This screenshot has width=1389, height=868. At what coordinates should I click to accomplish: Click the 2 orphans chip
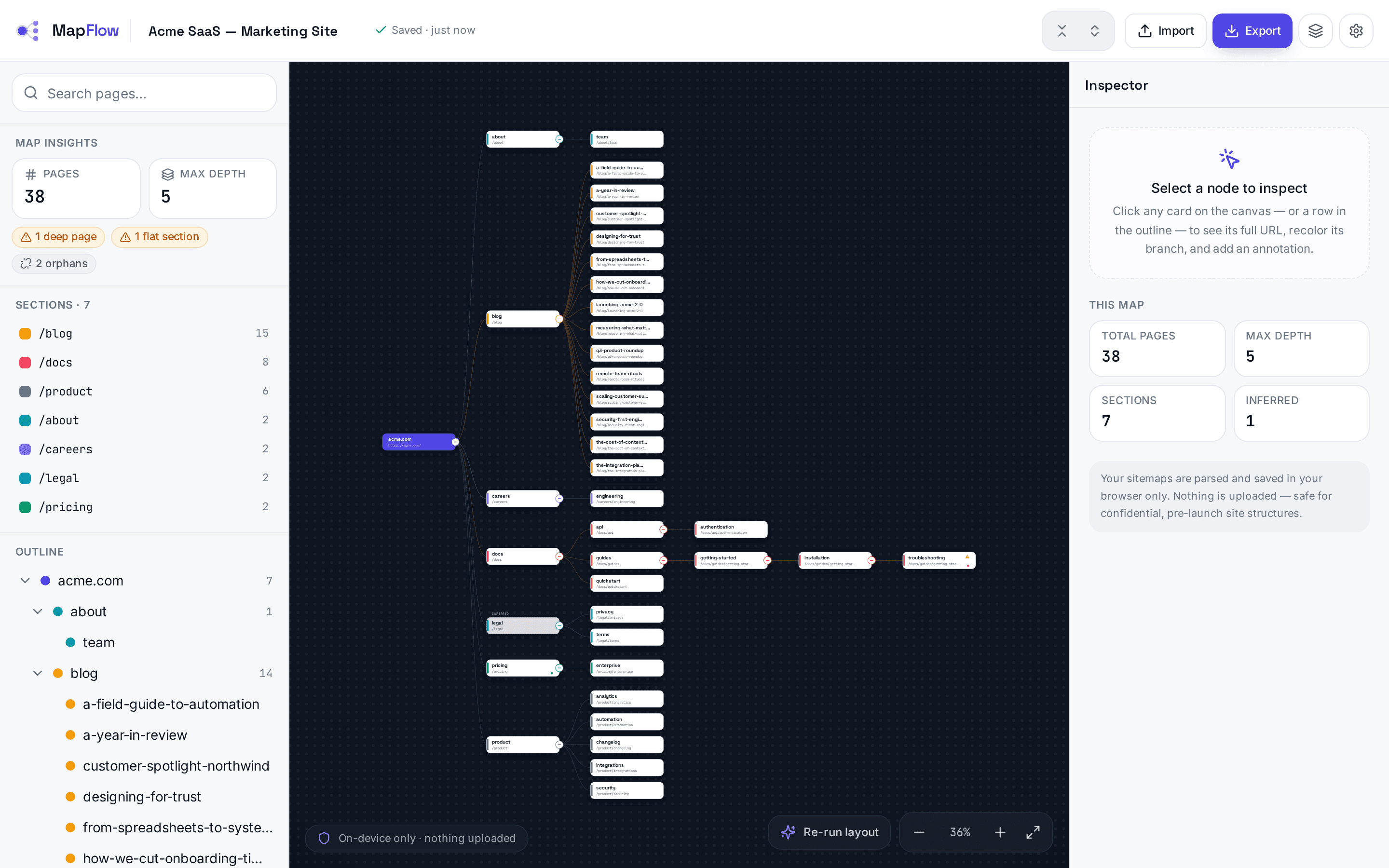click(54, 263)
